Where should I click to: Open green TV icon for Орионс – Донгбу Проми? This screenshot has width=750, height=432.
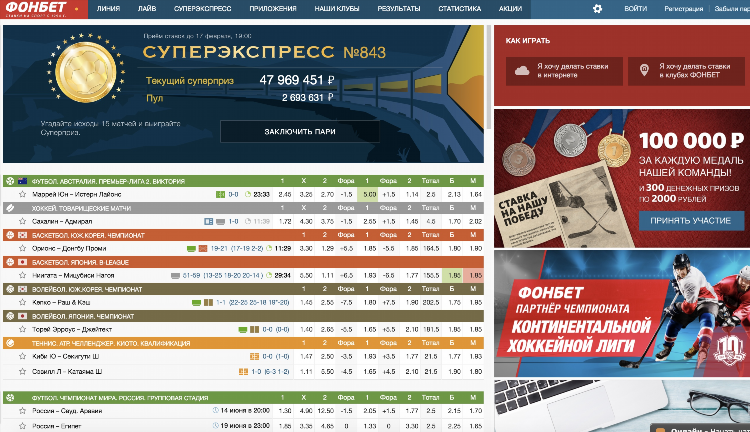(191, 249)
